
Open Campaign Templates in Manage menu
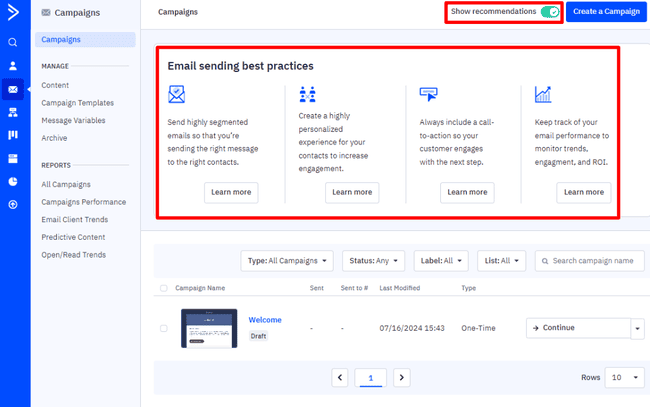tap(77, 103)
